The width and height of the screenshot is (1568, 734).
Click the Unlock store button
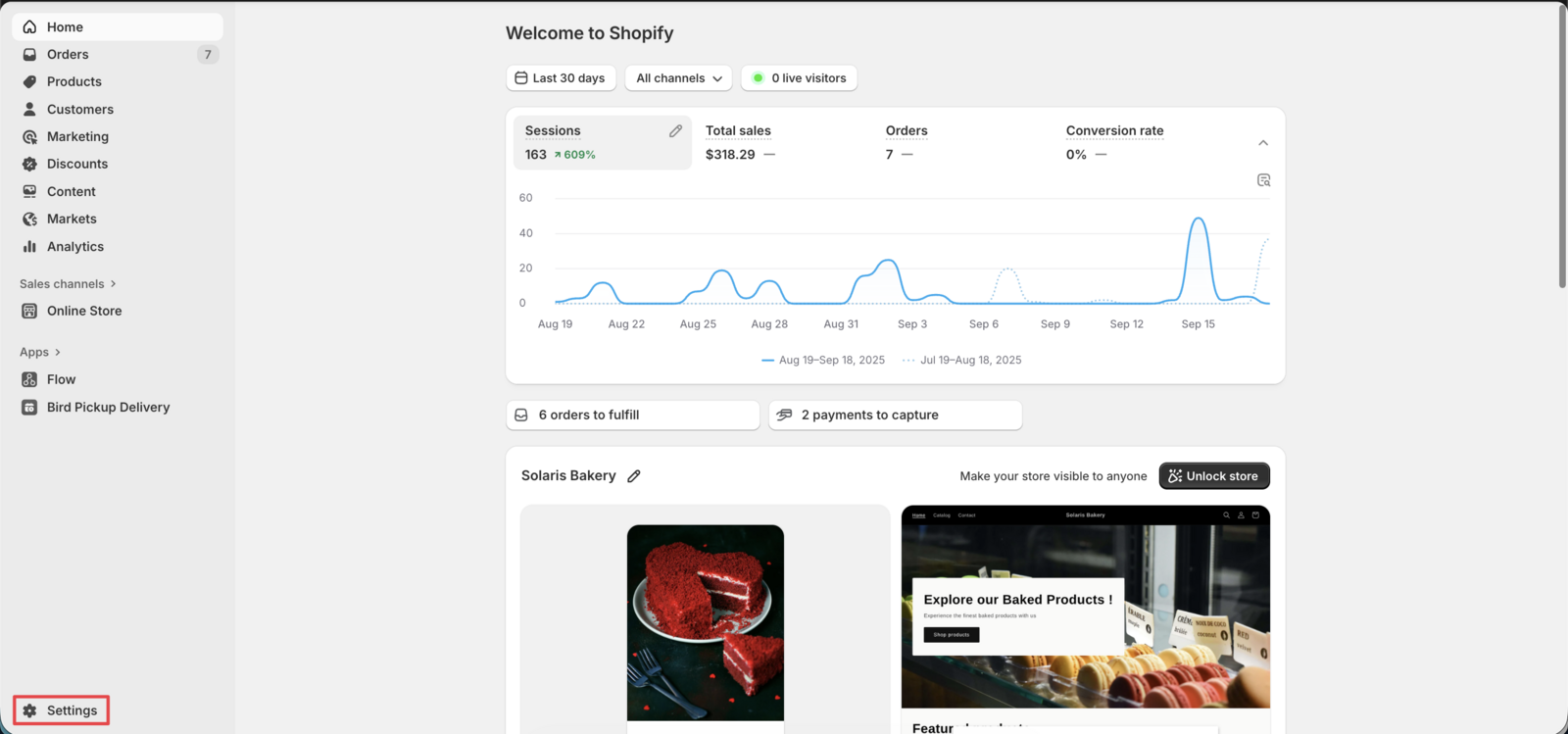click(x=1214, y=476)
